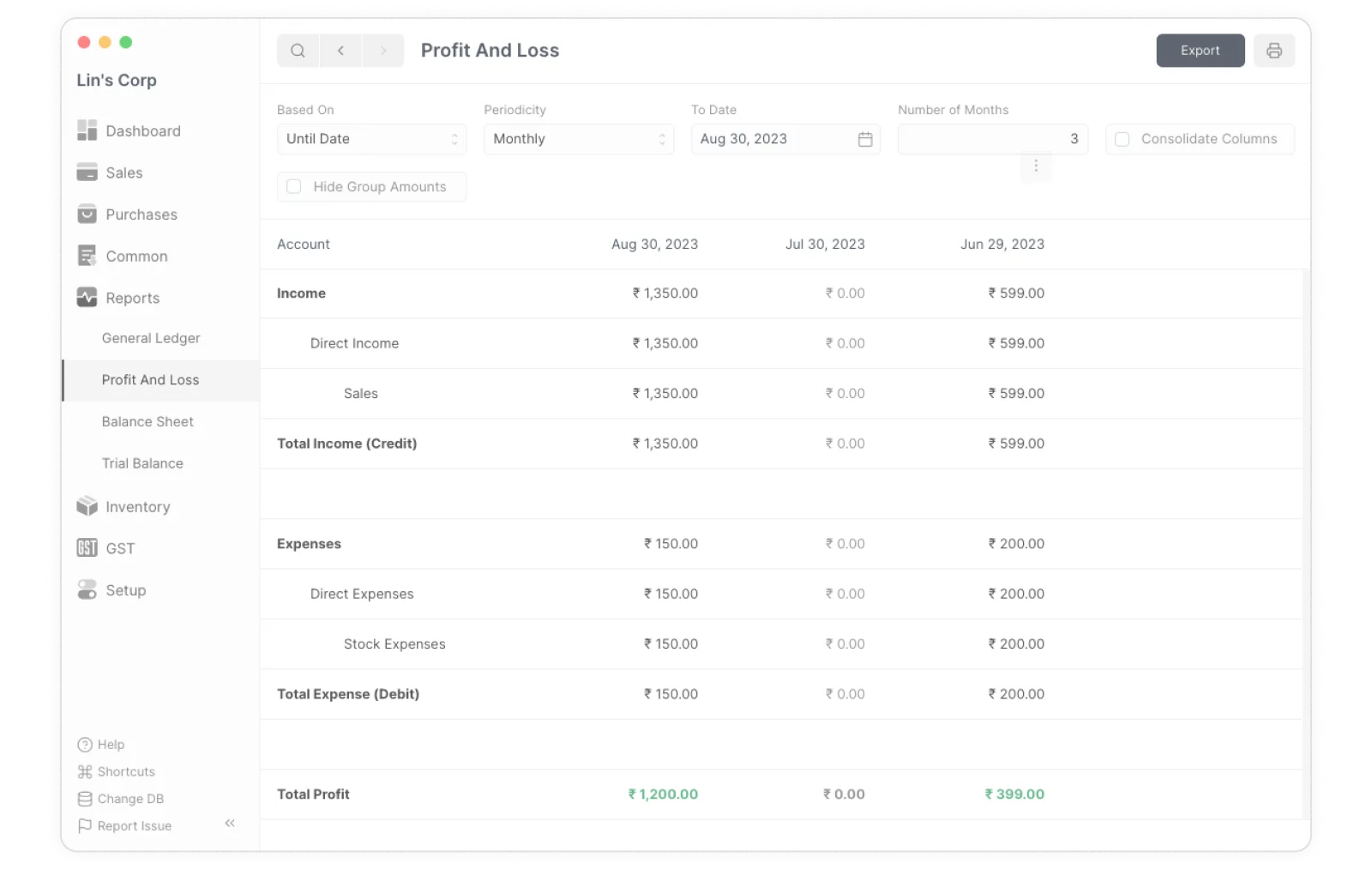Open the GST section icon
1372x870 pixels.
[87, 548]
